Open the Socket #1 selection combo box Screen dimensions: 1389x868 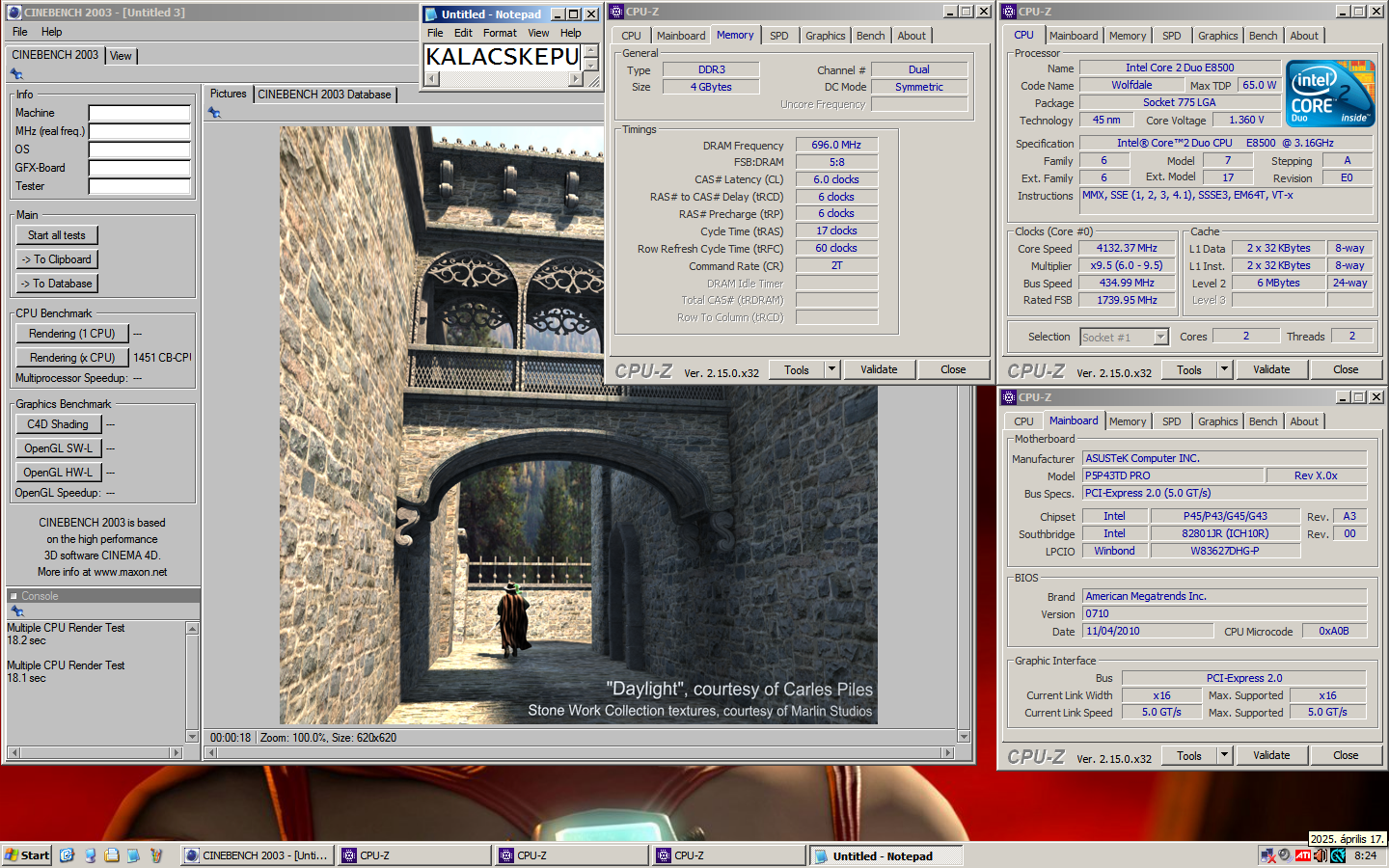click(x=1124, y=337)
